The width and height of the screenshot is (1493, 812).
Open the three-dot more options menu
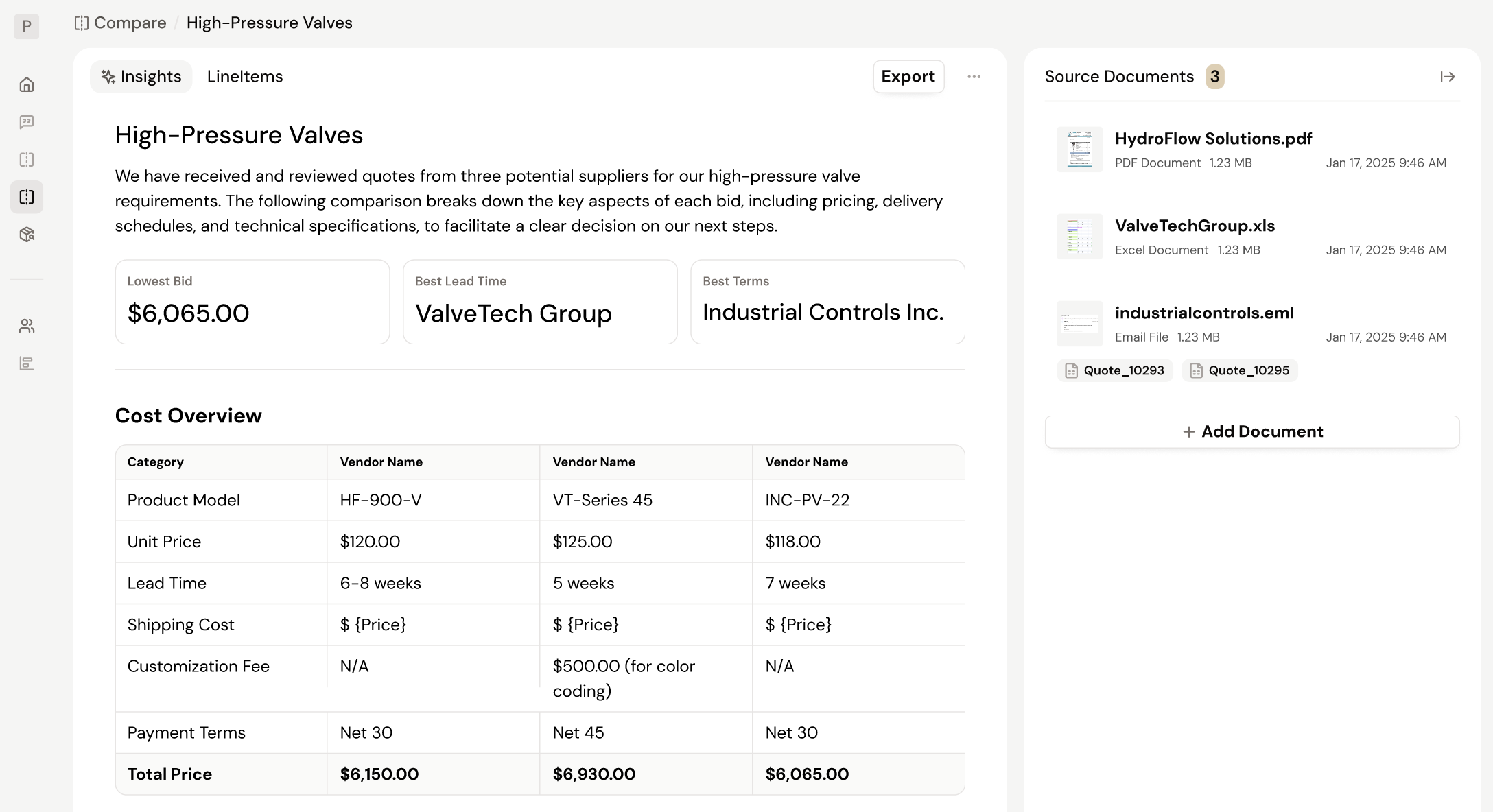[974, 77]
